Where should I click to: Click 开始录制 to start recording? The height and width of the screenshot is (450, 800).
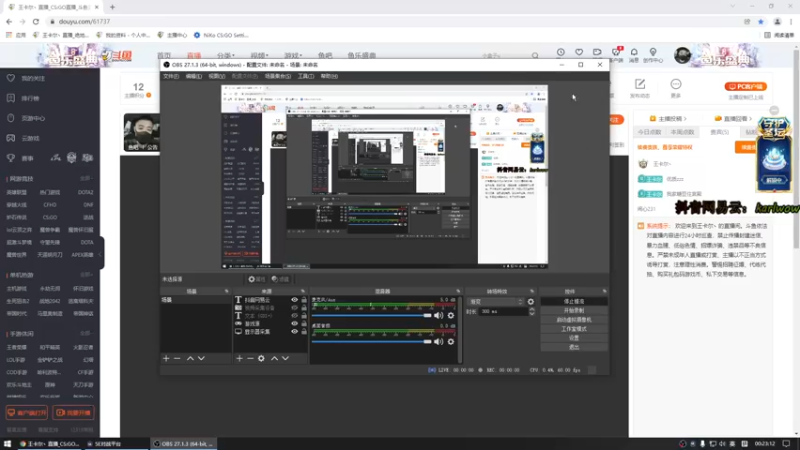pos(574,311)
